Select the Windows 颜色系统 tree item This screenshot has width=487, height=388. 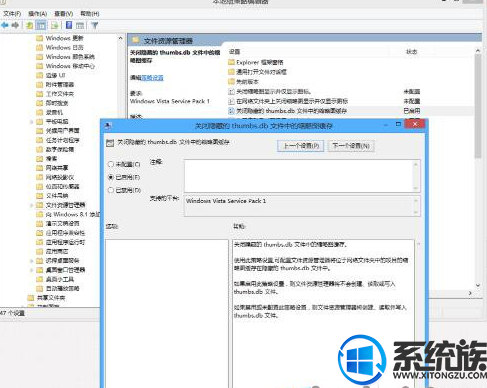click(x=70, y=57)
